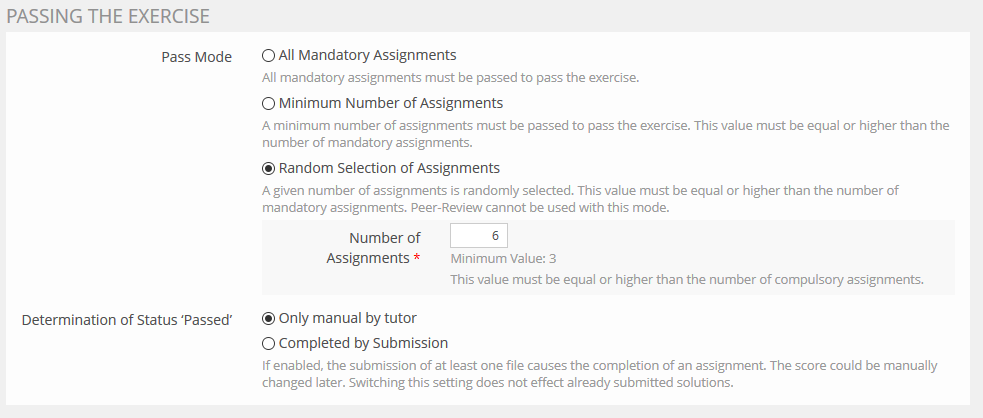Viewport: 983px width, 418px height.
Task: Click the 'Pass Mode' row label
Action: (196, 57)
